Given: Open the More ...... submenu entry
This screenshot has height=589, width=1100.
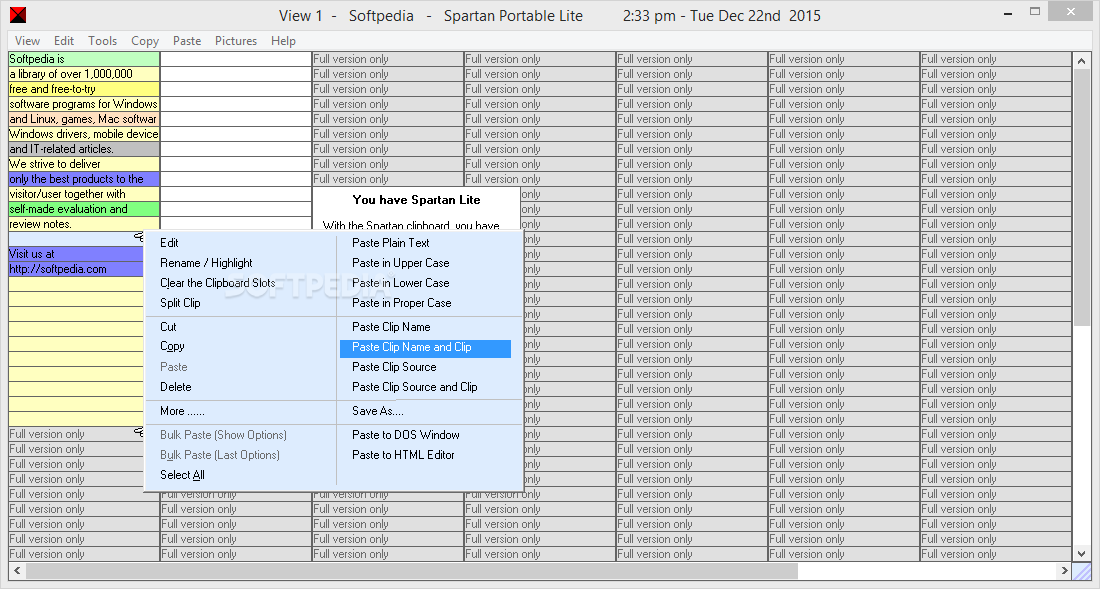Looking at the screenshot, I should coord(182,411).
